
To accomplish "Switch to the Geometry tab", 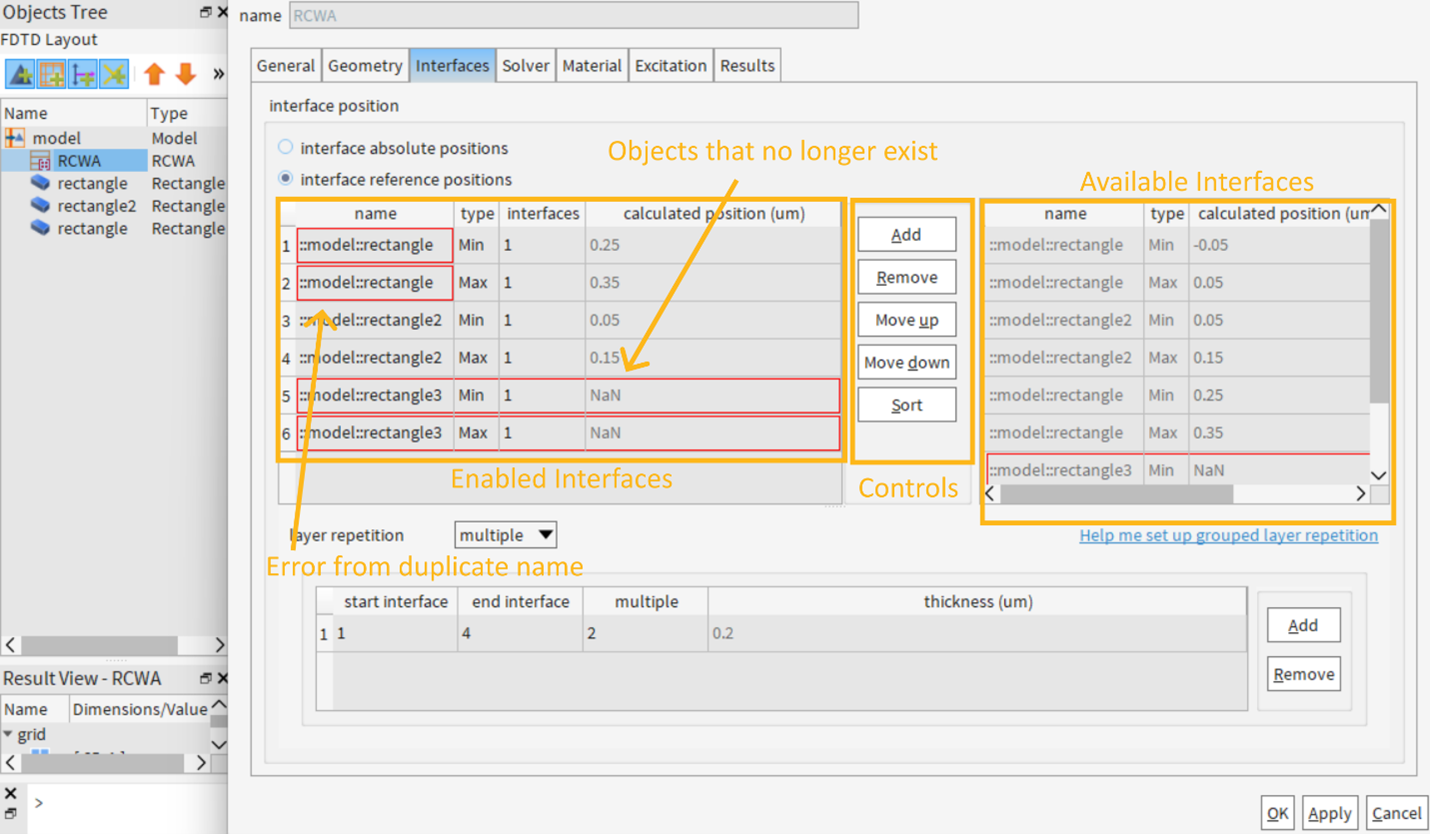I will click(365, 66).
